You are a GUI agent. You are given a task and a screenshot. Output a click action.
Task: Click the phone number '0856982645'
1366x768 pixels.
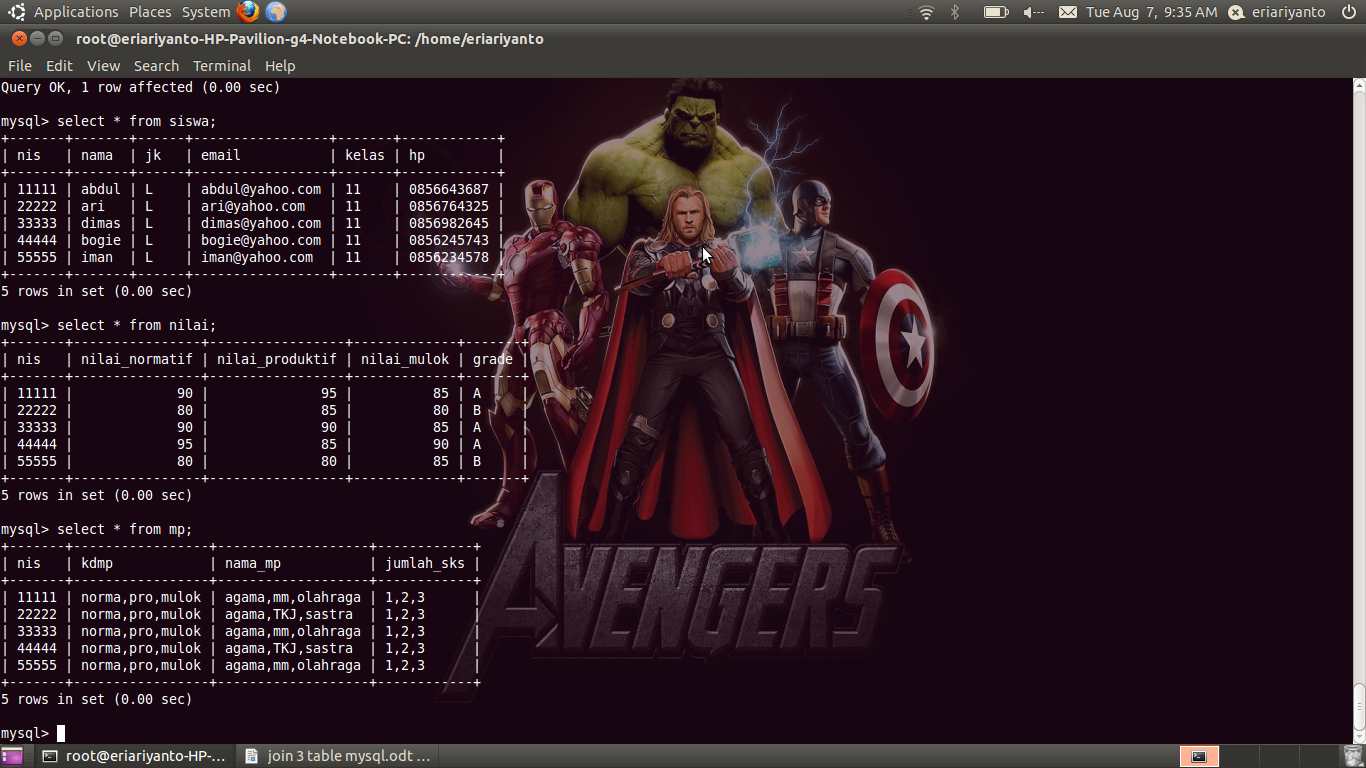(x=449, y=223)
